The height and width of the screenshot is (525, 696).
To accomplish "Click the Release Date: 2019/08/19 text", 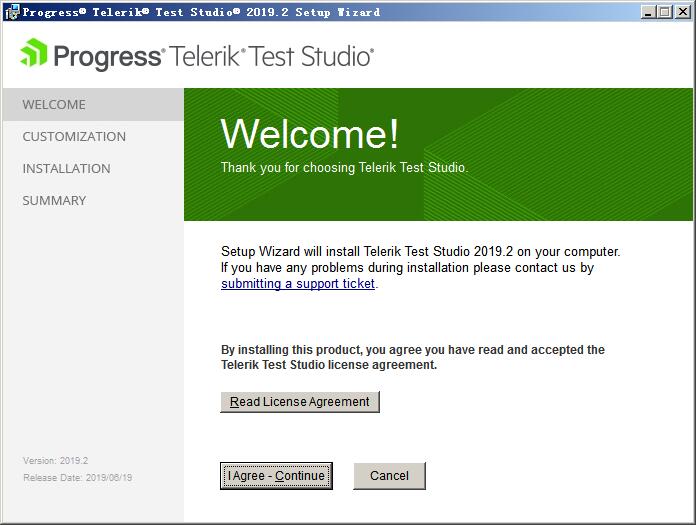I will (78, 478).
